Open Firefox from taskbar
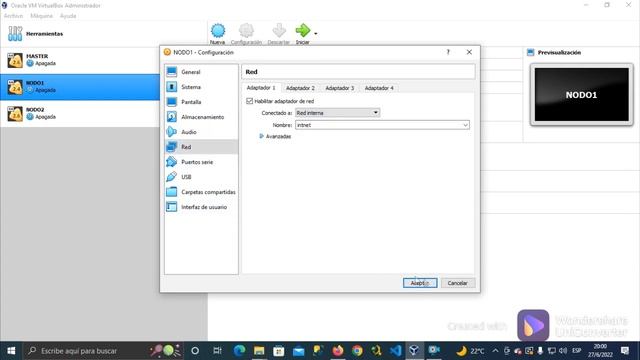This screenshot has width=640, height=360. [x=338, y=351]
